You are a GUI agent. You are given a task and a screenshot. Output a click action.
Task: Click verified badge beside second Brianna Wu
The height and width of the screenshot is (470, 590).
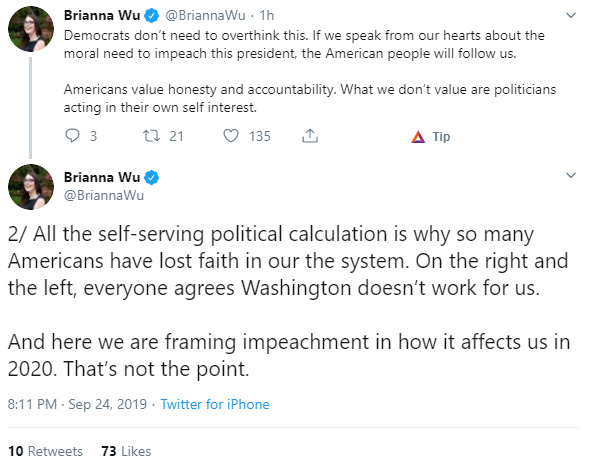point(151,177)
